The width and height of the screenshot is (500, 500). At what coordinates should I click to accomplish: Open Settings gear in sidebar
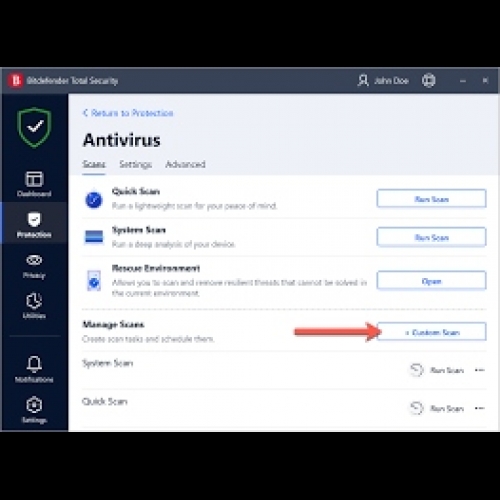34,405
